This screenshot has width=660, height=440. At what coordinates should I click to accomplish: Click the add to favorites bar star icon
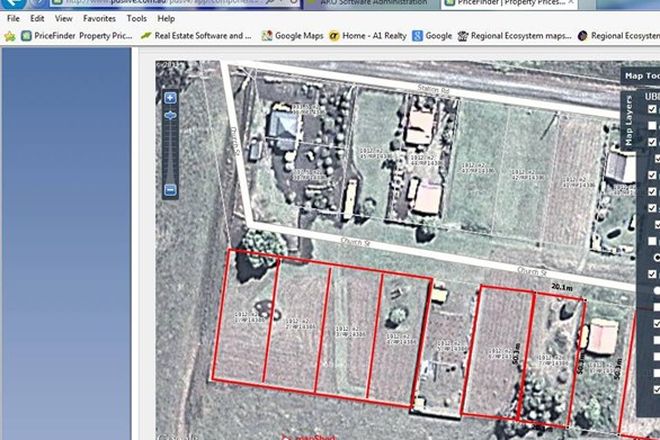(10, 36)
